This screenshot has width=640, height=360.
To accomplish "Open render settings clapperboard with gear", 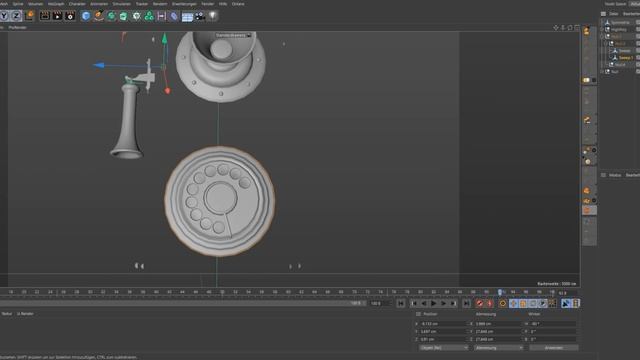I will click(70, 16).
